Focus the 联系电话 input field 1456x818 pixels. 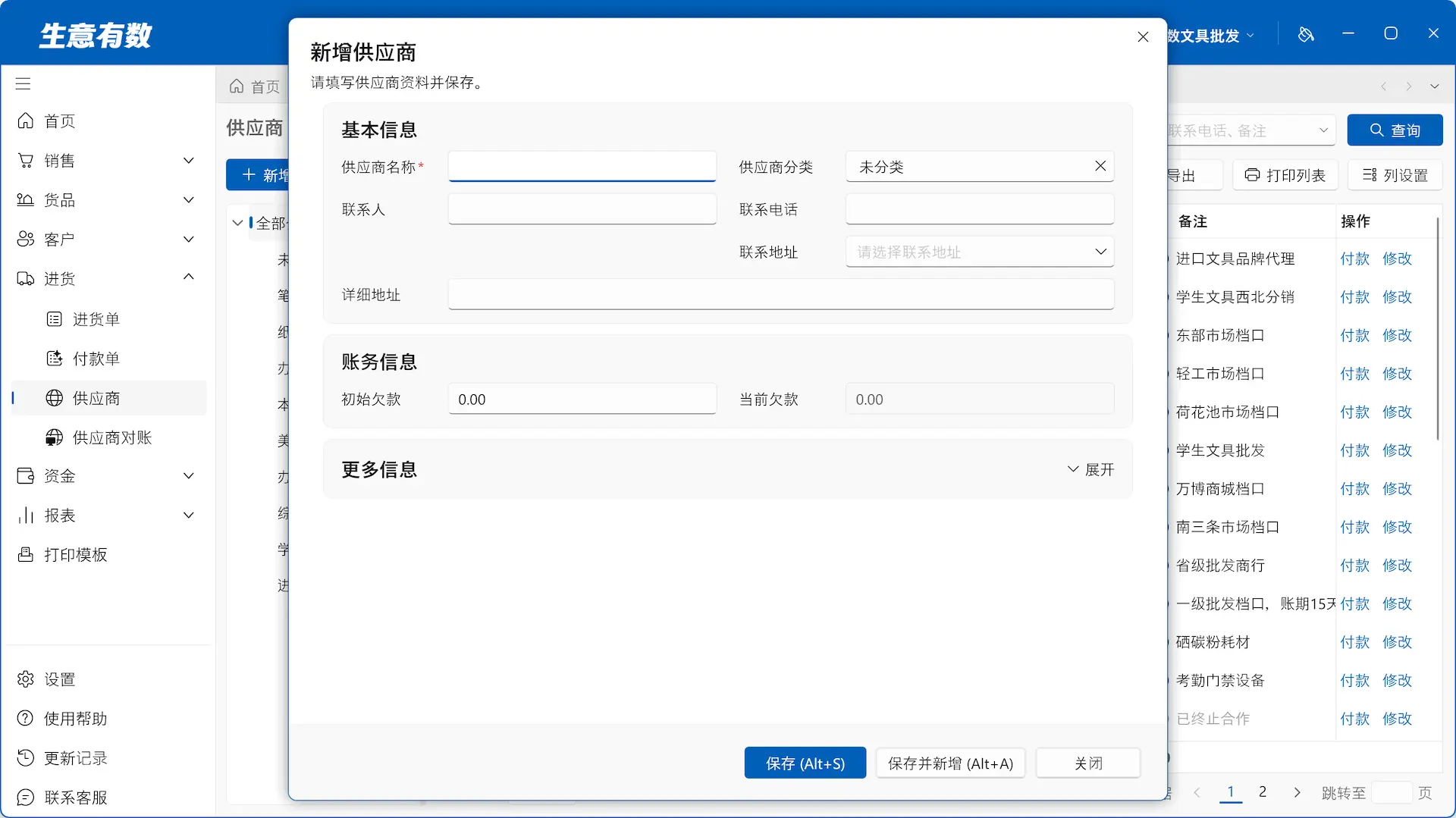(980, 209)
